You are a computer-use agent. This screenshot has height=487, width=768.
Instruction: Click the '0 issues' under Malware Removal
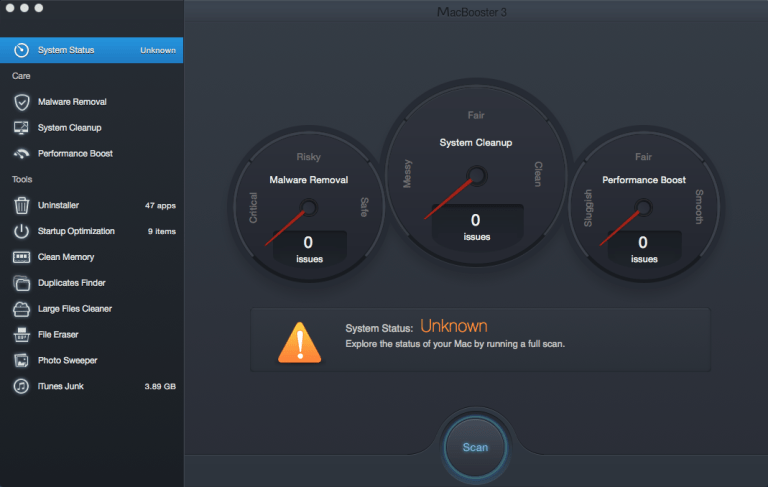(x=309, y=248)
